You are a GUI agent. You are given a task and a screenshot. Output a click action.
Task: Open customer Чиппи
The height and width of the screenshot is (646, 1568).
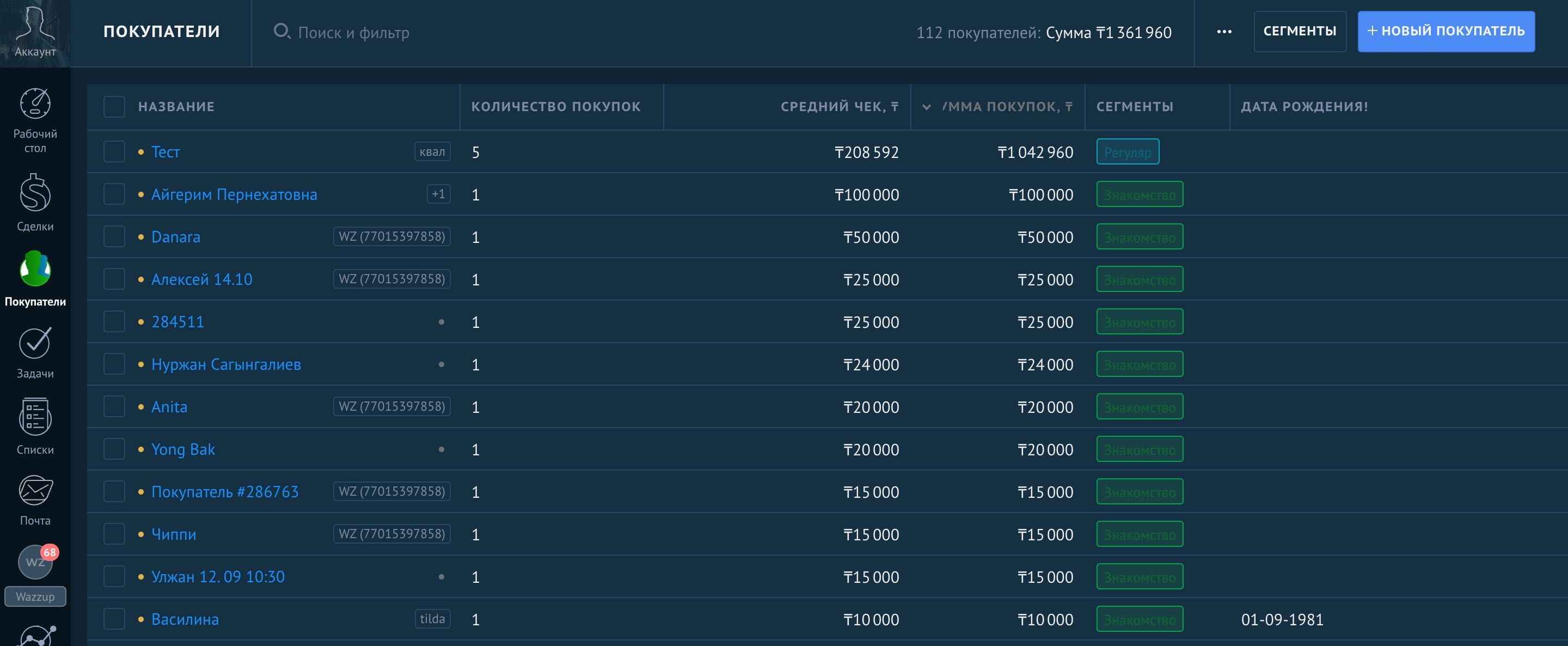(174, 534)
